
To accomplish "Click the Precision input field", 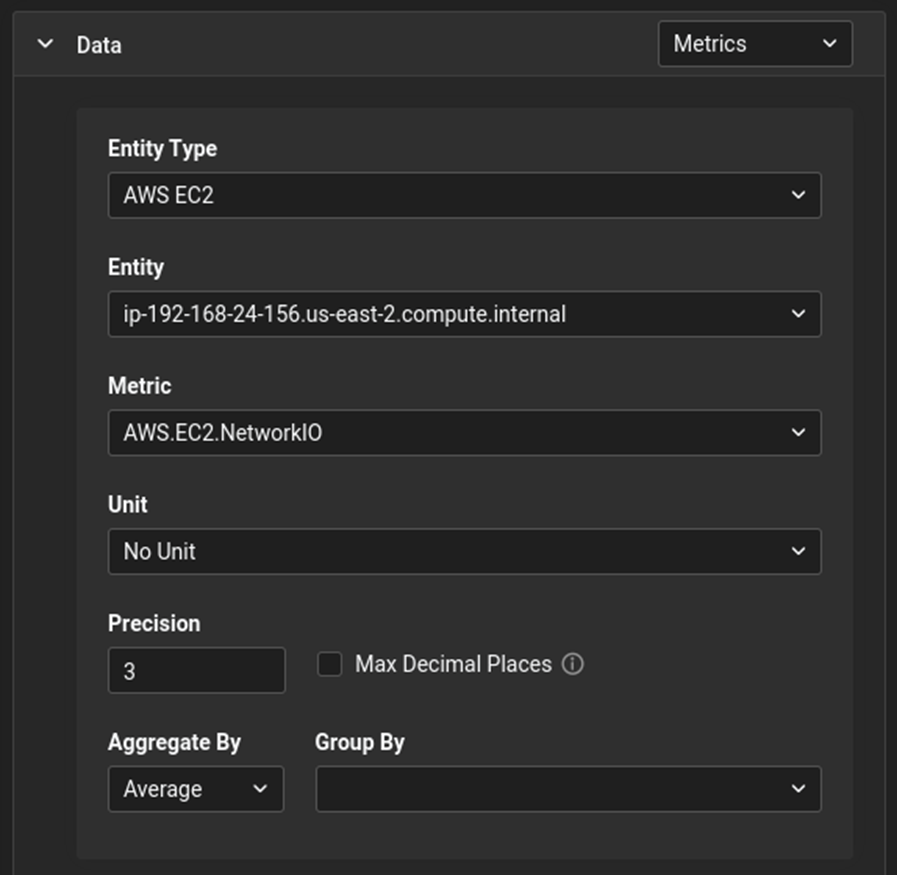I will (x=196, y=671).
